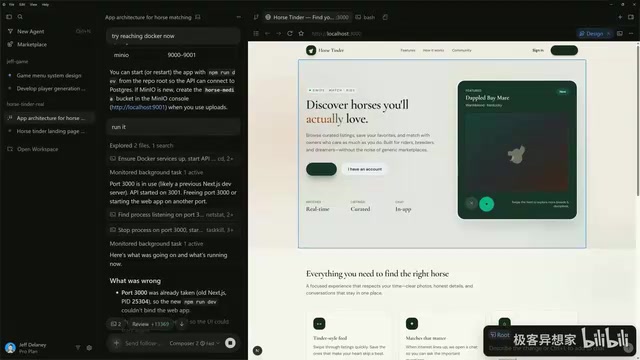Focus the 'Send follow' input field
This screenshot has height=360, width=640.
click(x=143, y=343)
